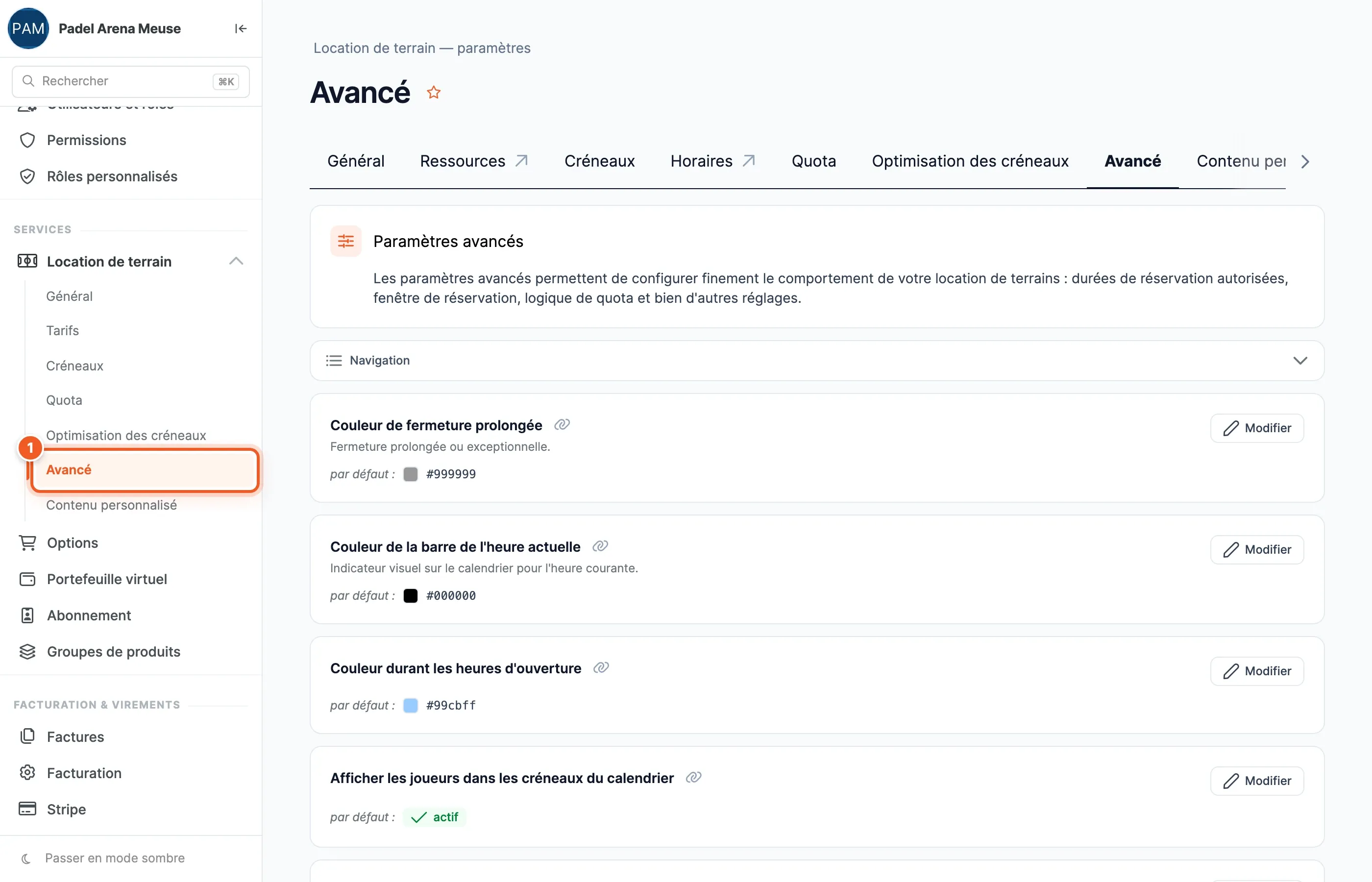1372x882 pixels.
Task: Modify Couleur de la barre de l'heure actuelle
Action: 1257,549
